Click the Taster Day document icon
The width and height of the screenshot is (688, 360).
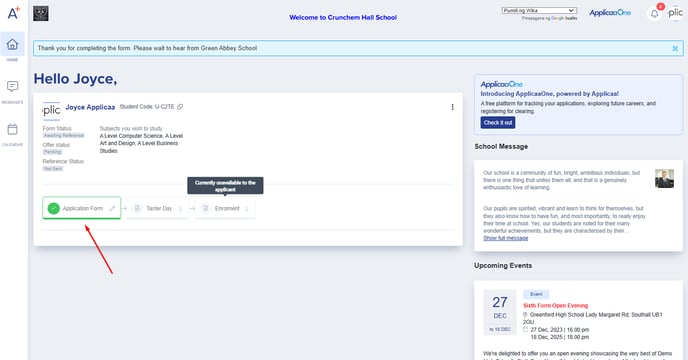point(137,208)
